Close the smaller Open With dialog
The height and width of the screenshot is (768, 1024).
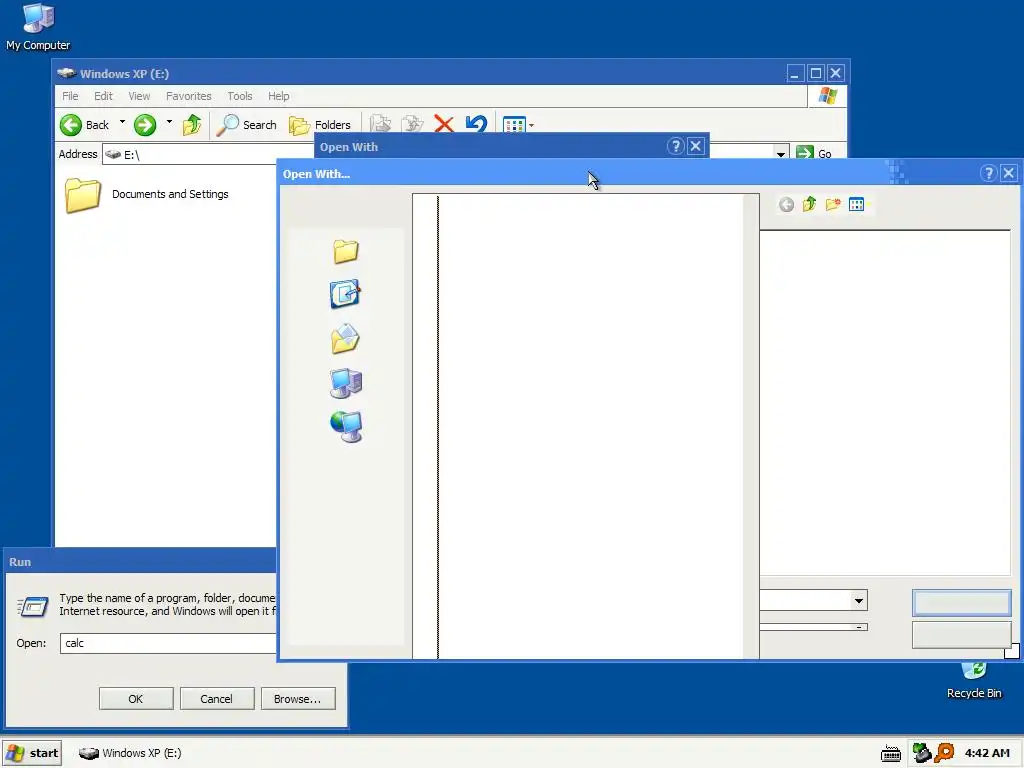coord(696,146)
